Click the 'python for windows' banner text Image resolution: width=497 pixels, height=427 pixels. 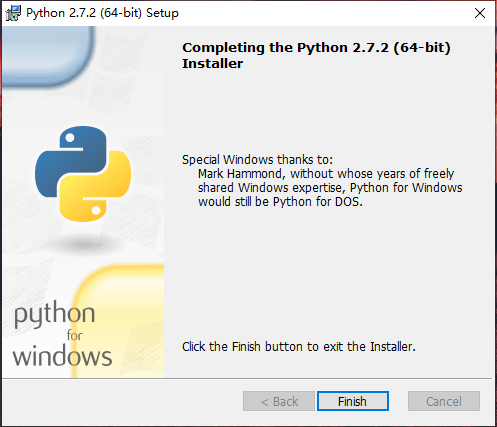[x=62, y=334]
